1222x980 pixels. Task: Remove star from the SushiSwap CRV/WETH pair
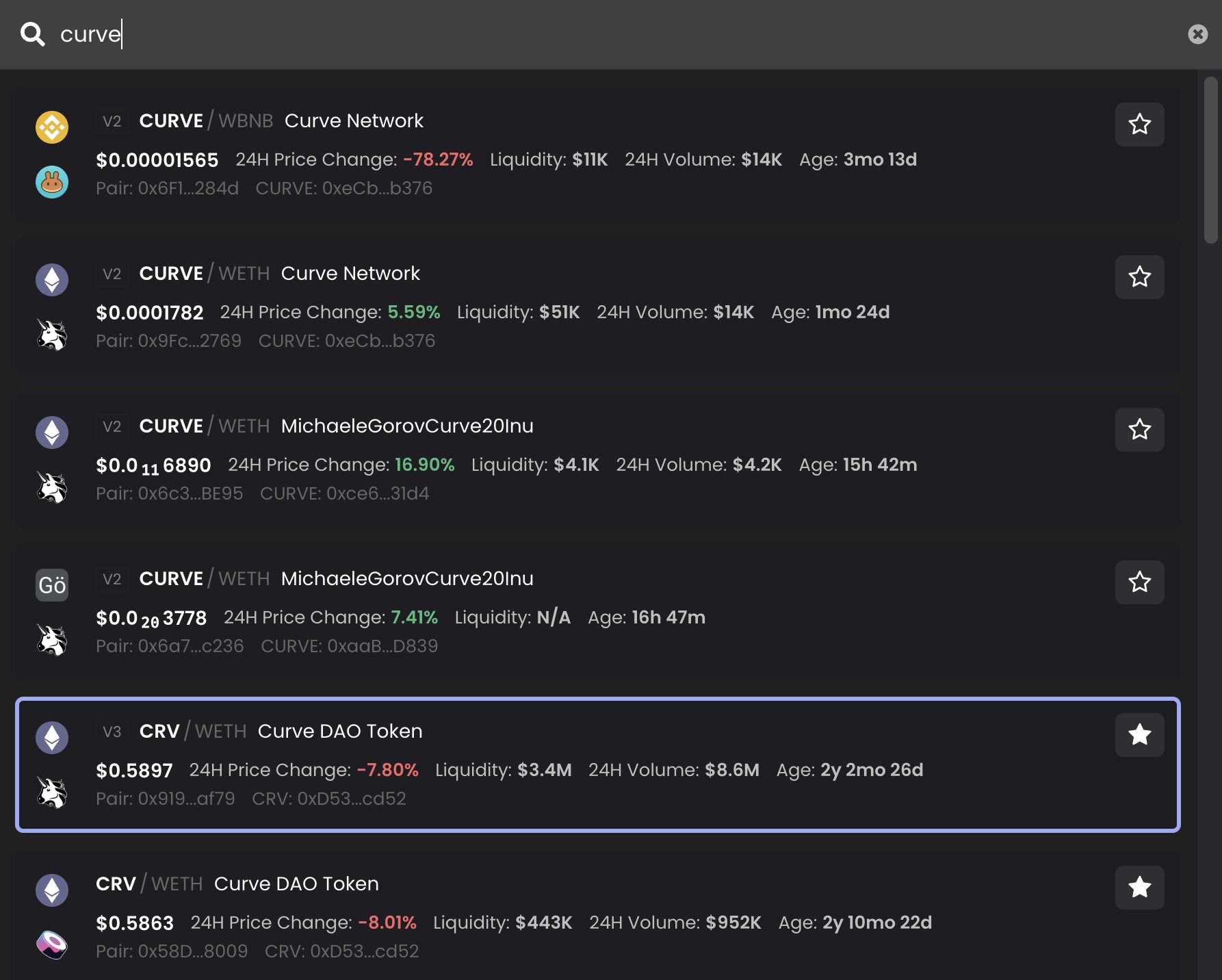tap(1139, 888)
